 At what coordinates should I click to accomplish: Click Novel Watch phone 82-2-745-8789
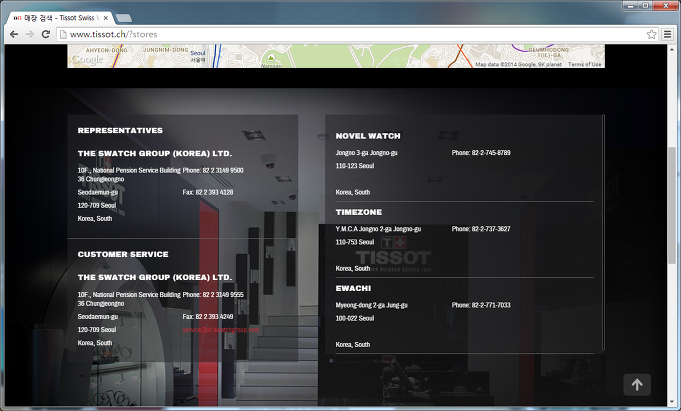[x=481, y=152]
